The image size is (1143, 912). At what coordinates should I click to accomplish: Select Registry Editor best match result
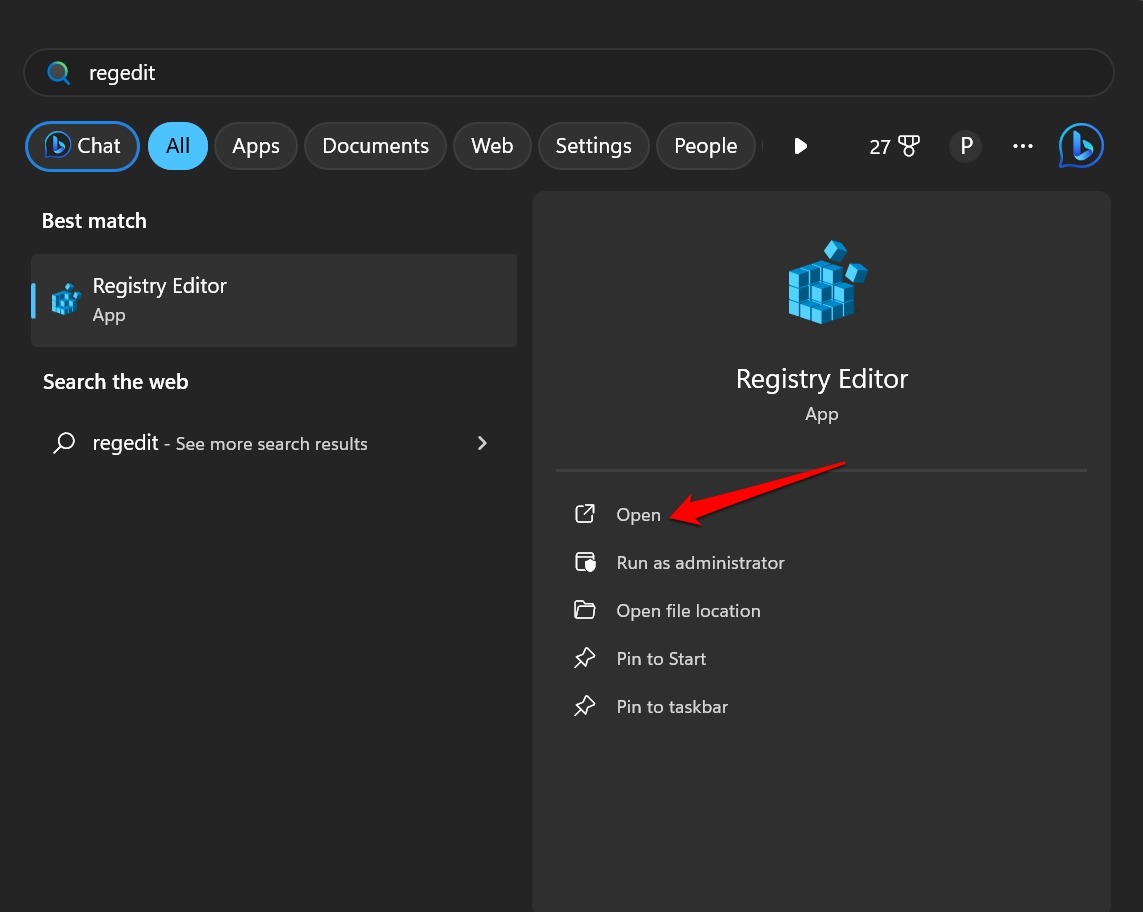click(x=274, y=300)
